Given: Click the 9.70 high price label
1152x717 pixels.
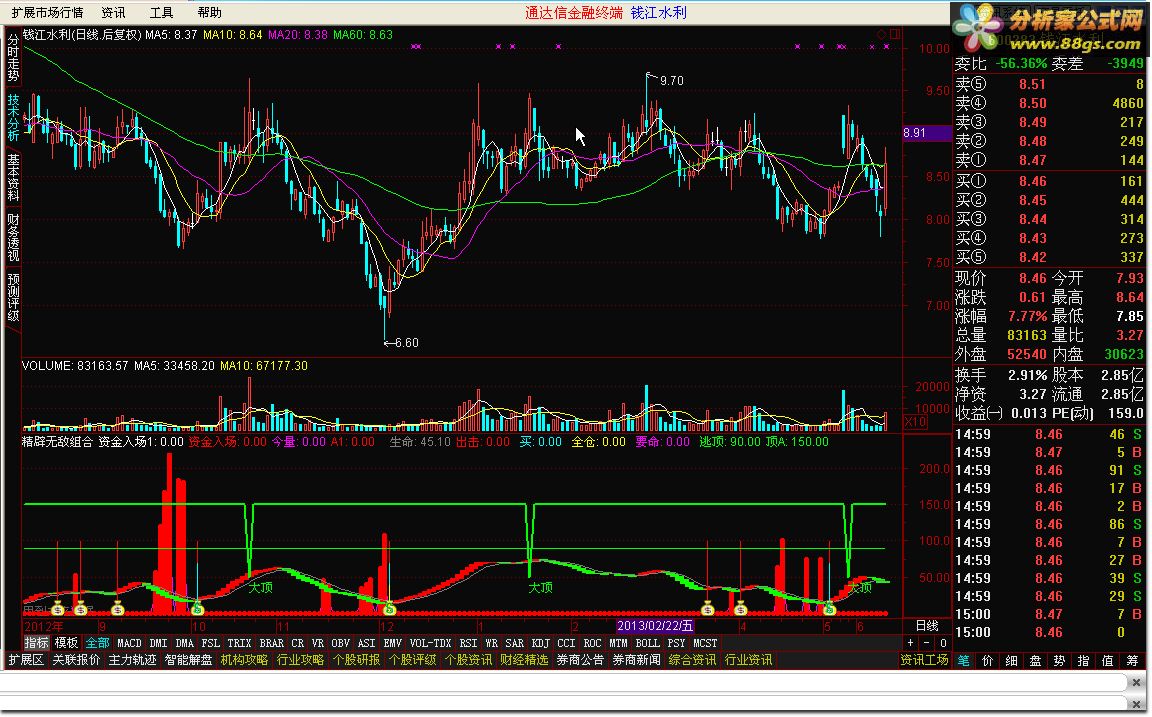Looking at the screenshot, I should pyautogui.click(x=672, y=81).
